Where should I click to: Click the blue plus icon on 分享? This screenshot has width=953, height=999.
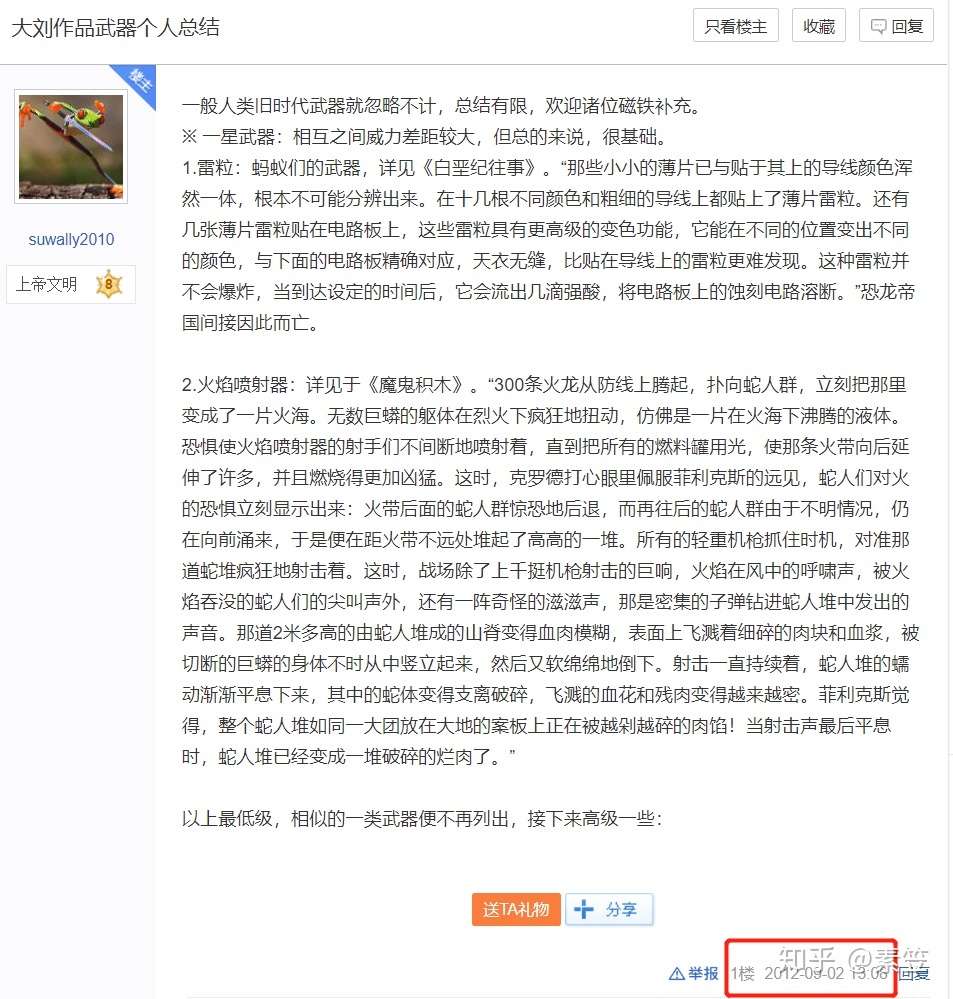point(583,909)
